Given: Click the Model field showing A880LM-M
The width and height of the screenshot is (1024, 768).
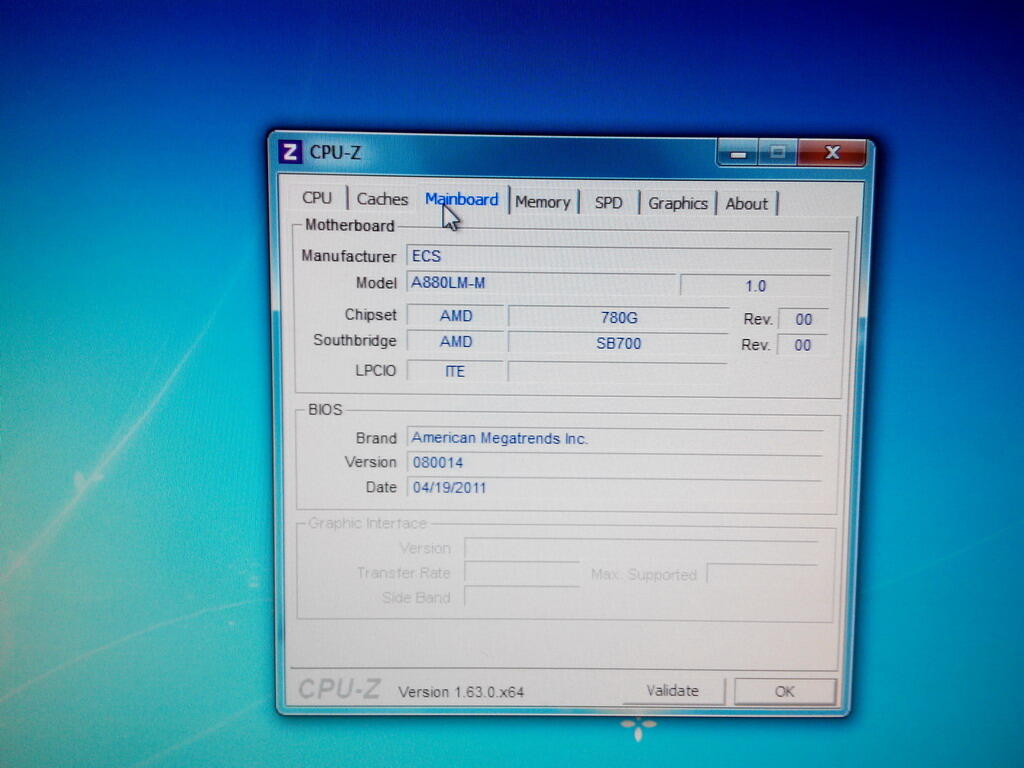Looking at the screenshot, I should (541, 283).
